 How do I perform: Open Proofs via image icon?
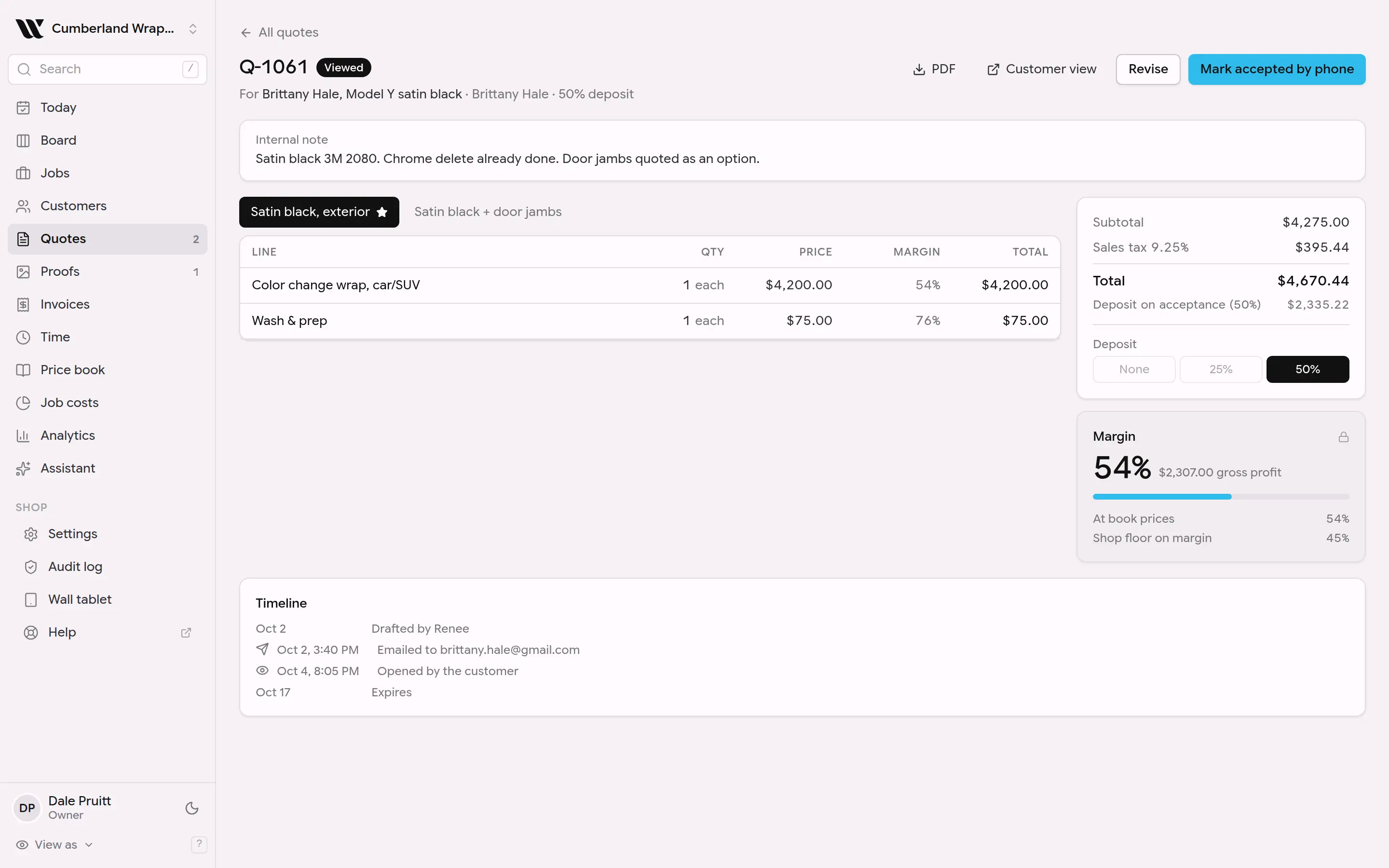tap(23, 271)
